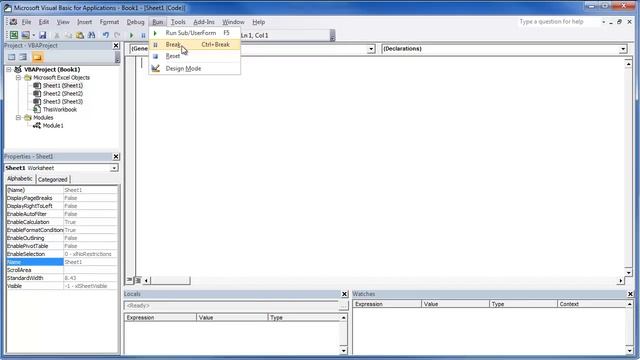Viewport: 640px width, 360px height.
Task: Select the StandardWidth property row
Action: click(x=62, y=278)
